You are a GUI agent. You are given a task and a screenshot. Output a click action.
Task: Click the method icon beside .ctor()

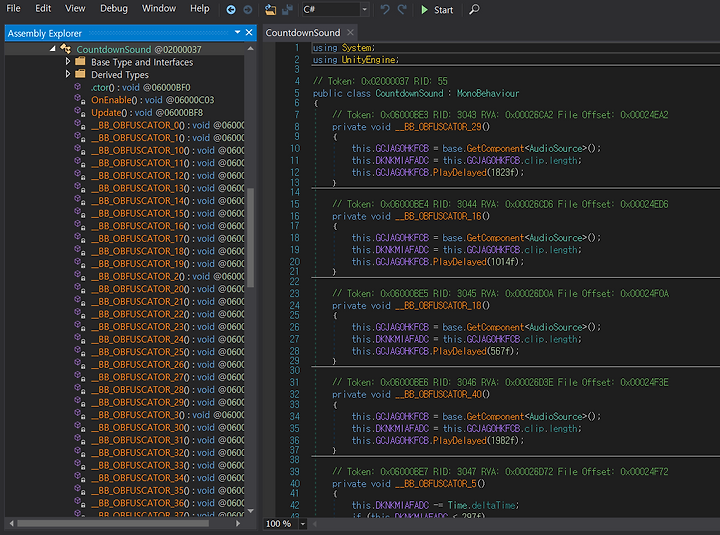78,87
